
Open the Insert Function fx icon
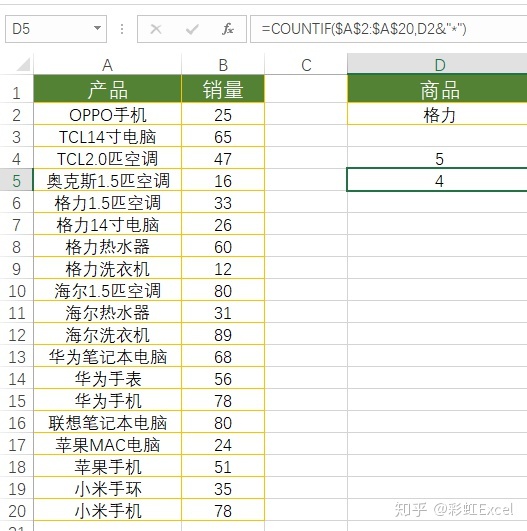(x=228, y=29)
